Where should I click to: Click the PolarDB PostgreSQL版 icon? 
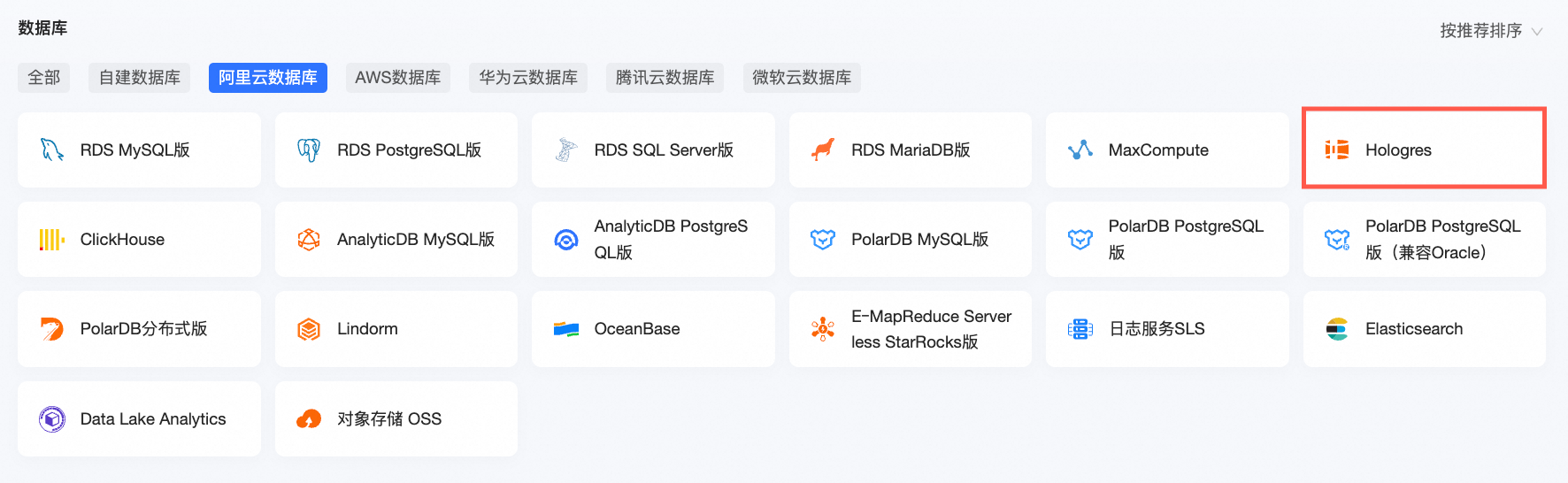click(1080, 240)
